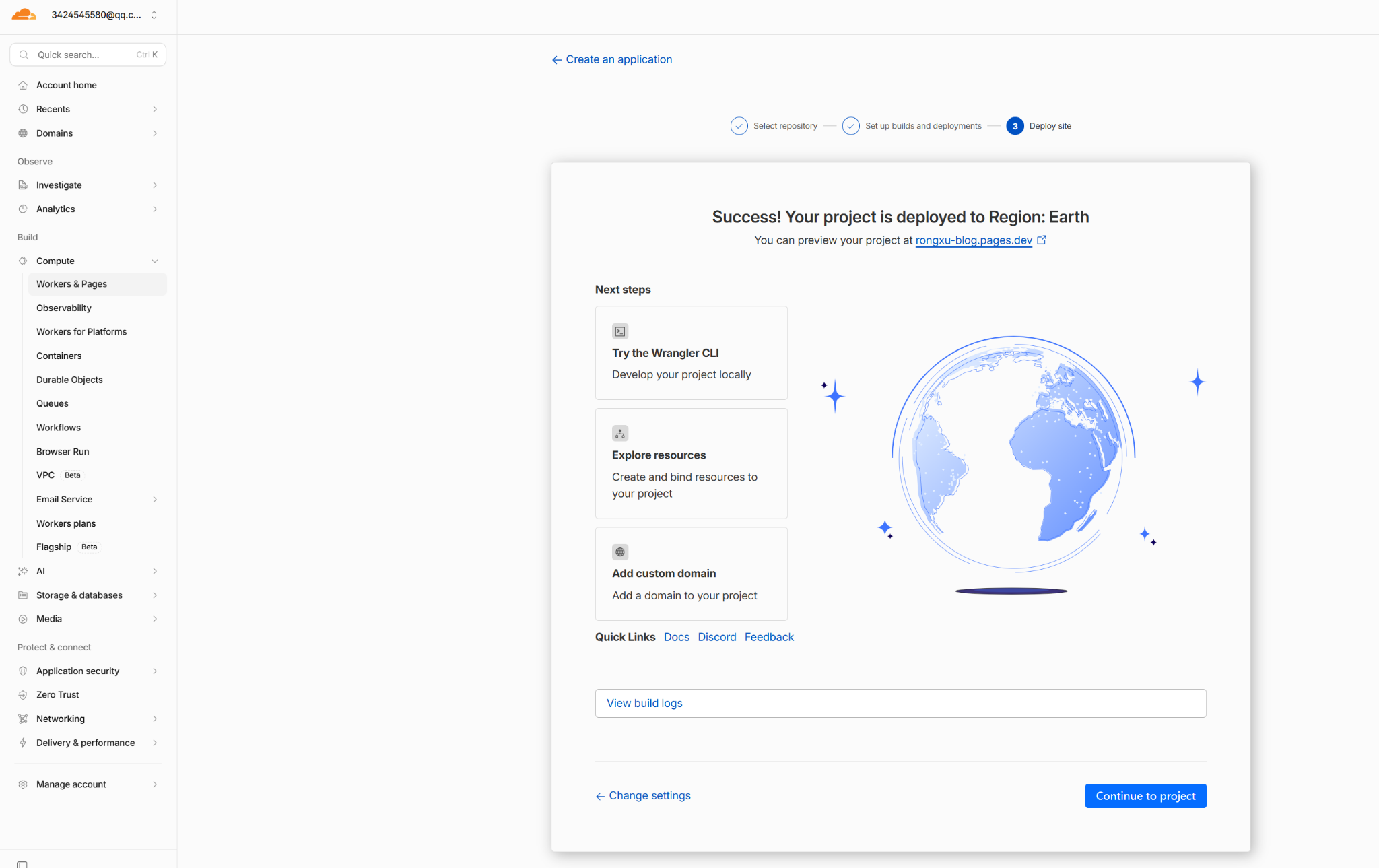Click the Account home house icon

pos(23,85)
